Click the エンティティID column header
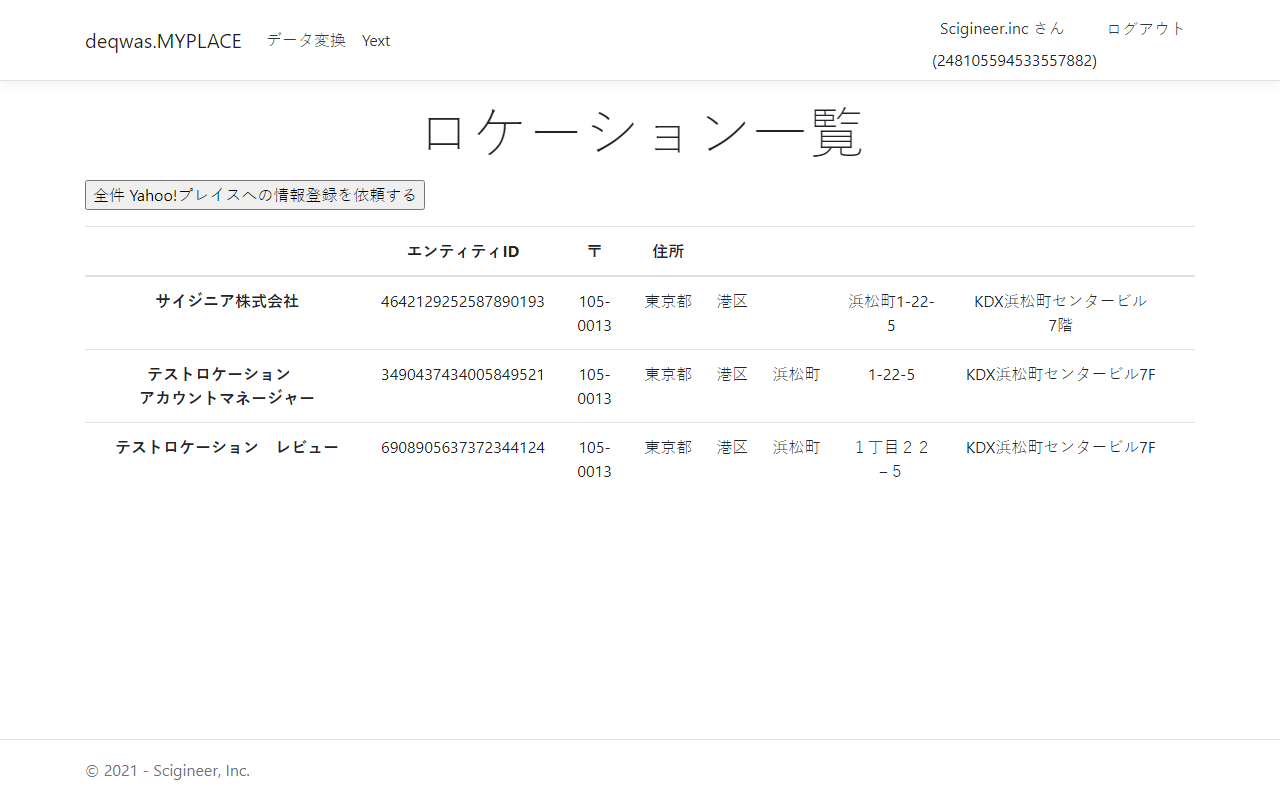 (x=463, y=251)
